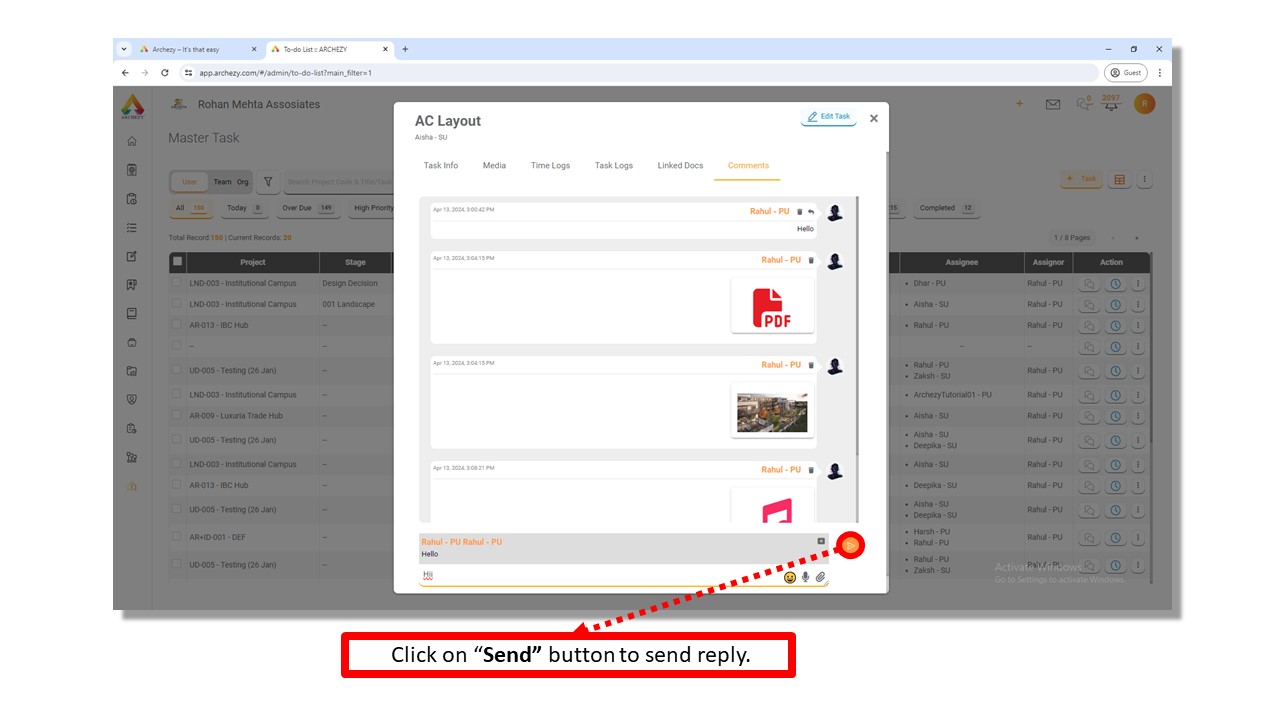The width and height of the screenshot is (1280, 720).
Task: Select the Org filter toggle
Action: point(243,182)
